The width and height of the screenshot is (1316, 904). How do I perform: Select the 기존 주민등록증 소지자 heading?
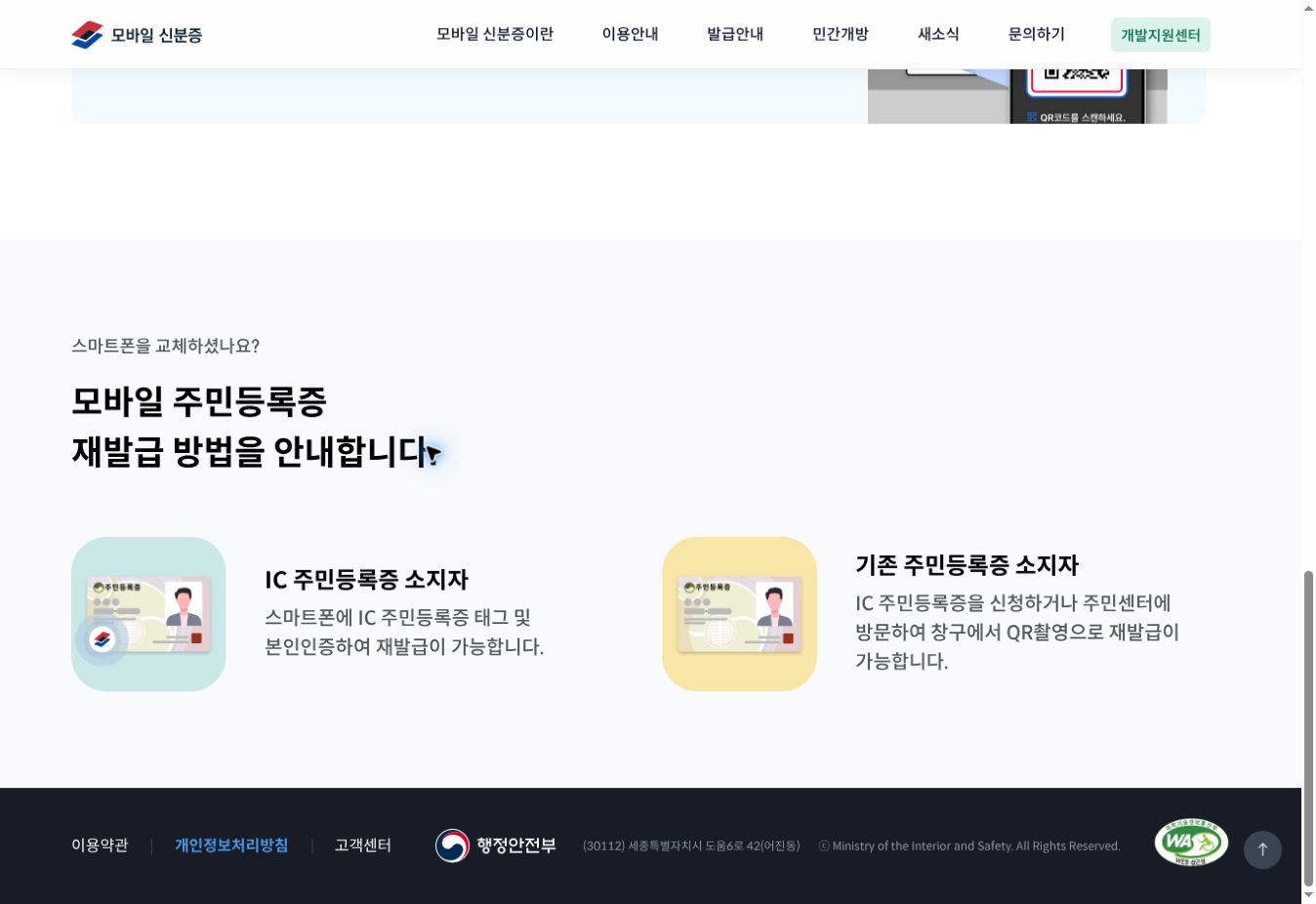pyautogui.click(x=966, y=565)
